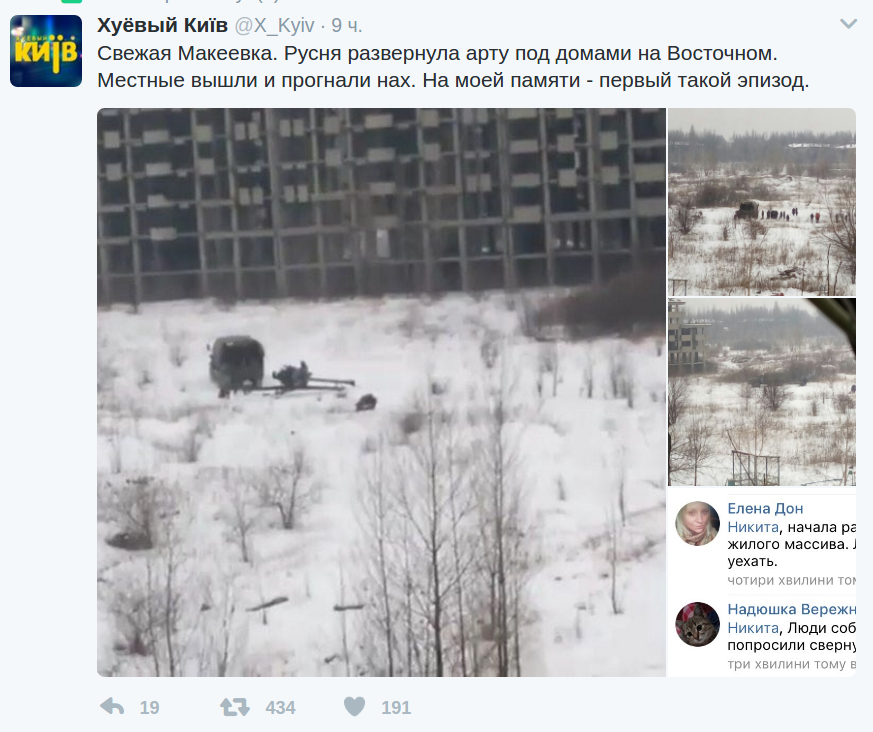
Task: Open top-right photo of people near truck
Action: point(762,202)
